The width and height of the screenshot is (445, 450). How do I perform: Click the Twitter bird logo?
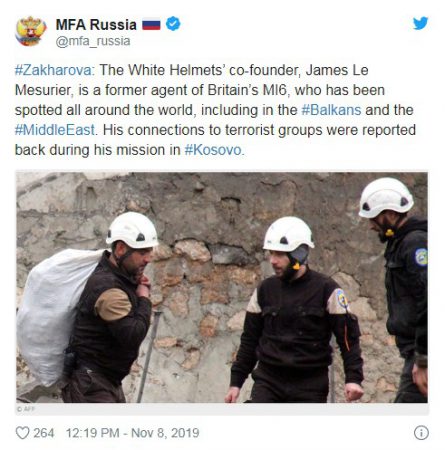[x=420, y=23]
